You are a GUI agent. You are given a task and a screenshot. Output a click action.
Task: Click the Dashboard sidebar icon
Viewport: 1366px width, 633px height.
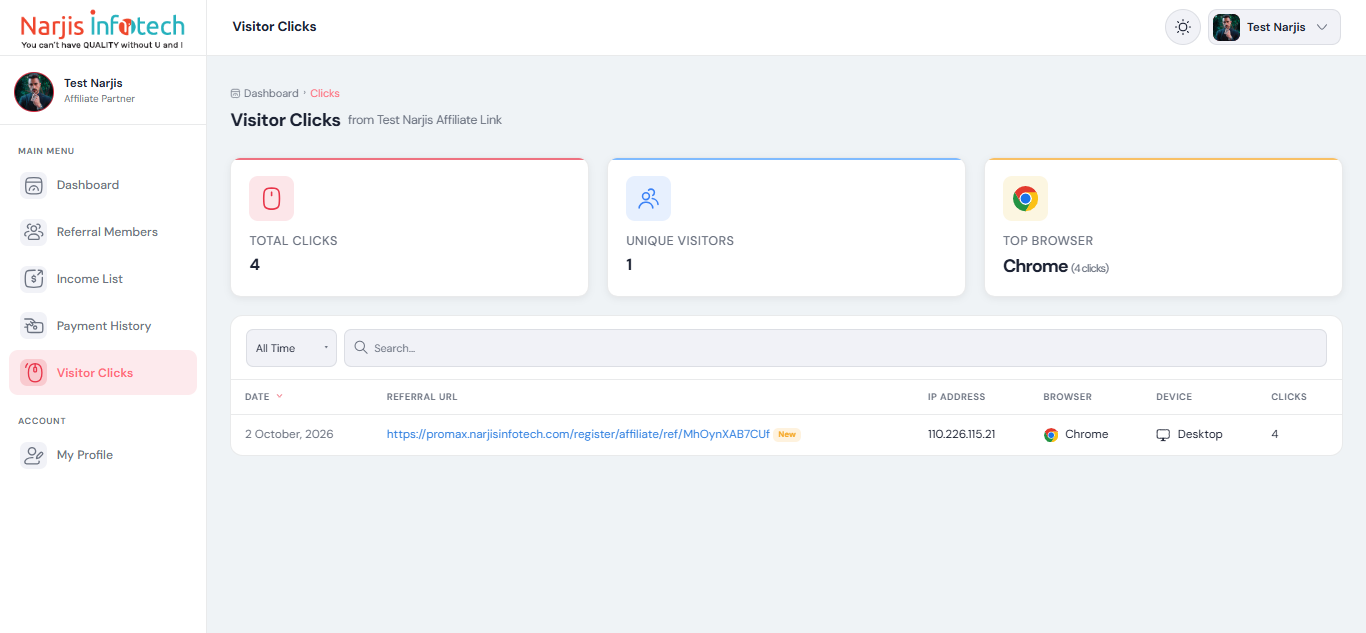tap(34, 185)
